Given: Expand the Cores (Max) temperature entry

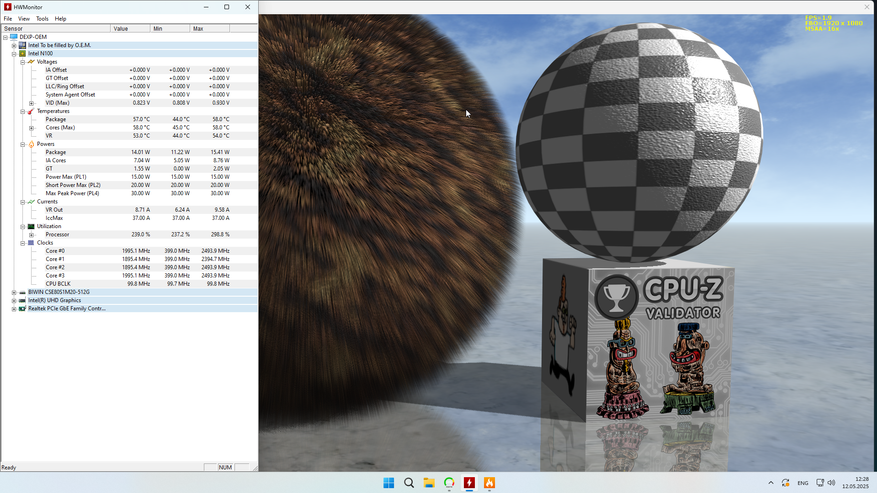Looking at the screenshot, I should click(x=32, y=128).
